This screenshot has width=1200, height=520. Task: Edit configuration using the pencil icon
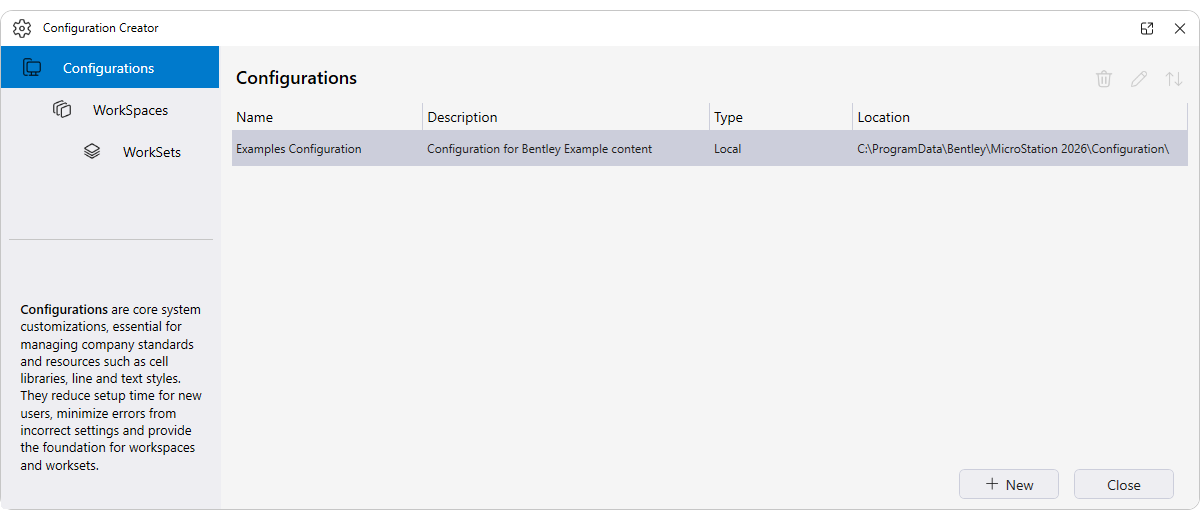point(1139,79)
